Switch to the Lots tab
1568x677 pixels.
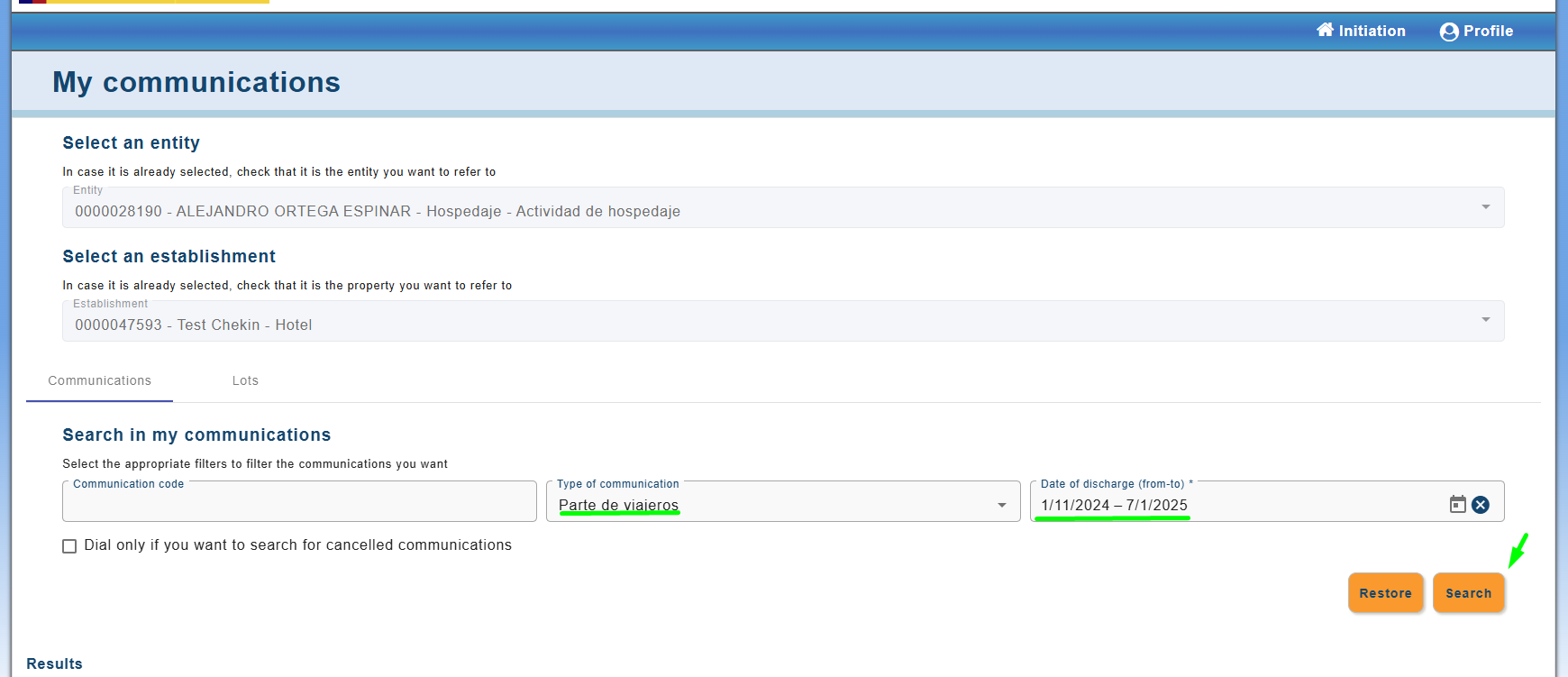245,380
